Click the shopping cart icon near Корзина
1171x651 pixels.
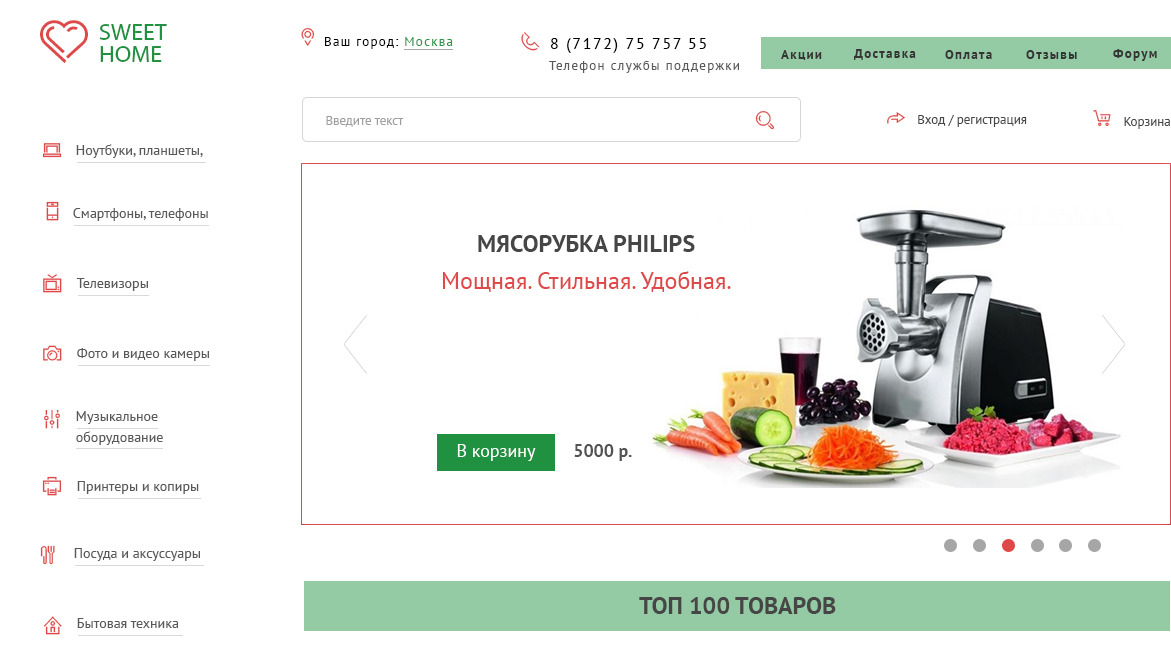pyautogui.click(x=1102, y=118)
